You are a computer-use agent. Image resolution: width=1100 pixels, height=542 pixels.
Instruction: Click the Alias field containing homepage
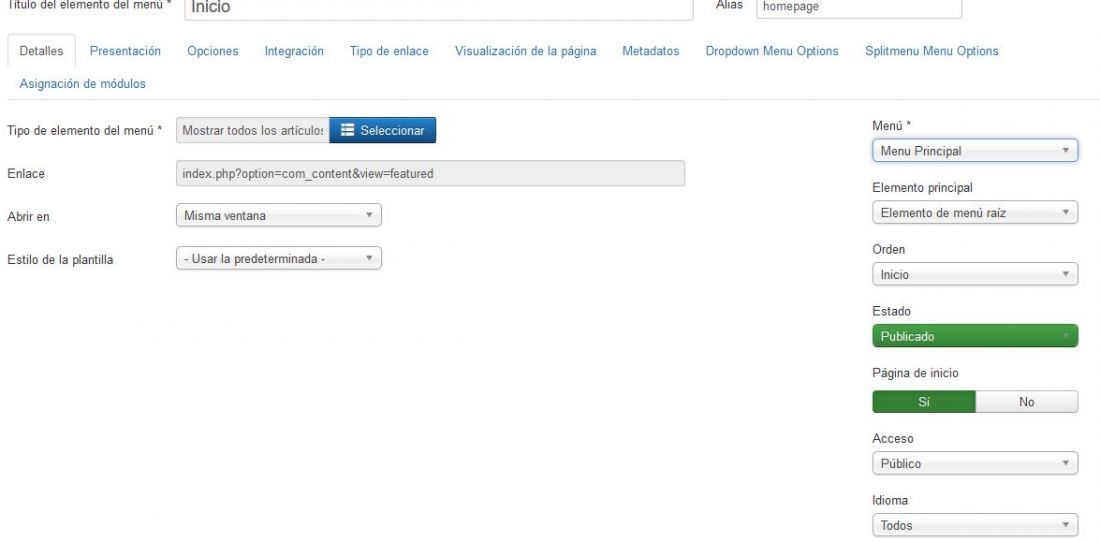(x=859, y=7)
